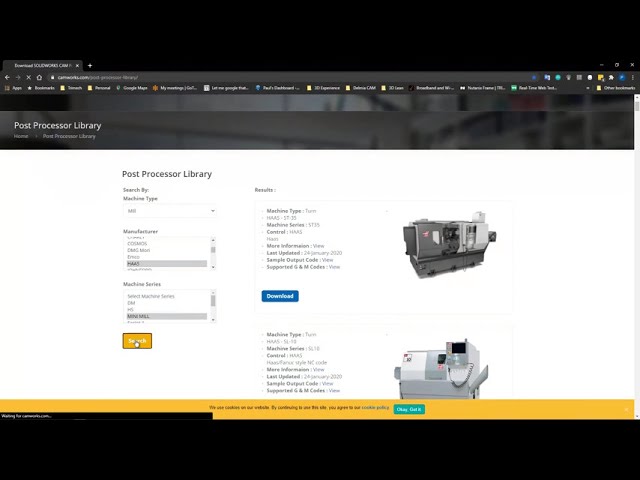Viewport: 640px width, 480px height.
Task: Click Manufacturer list scroll-up arrow
Action: [x=213, y=239]
